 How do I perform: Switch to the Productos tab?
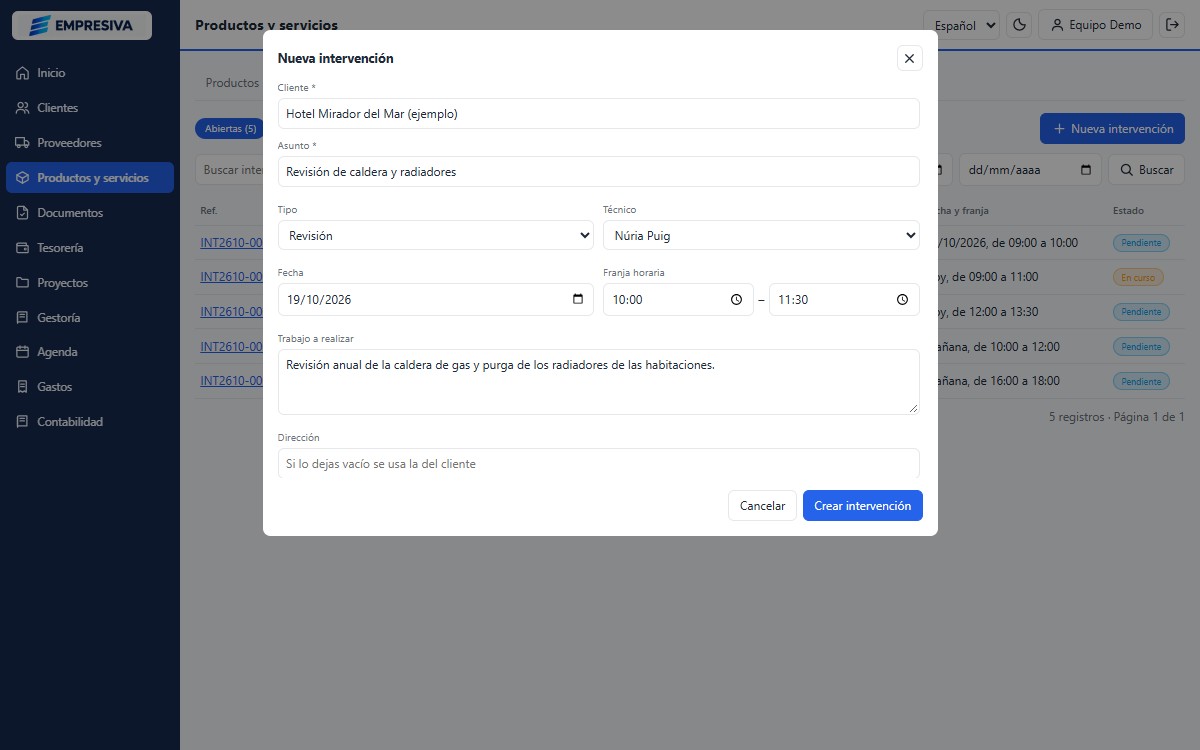pyautogui.click(x=232, y=83)
